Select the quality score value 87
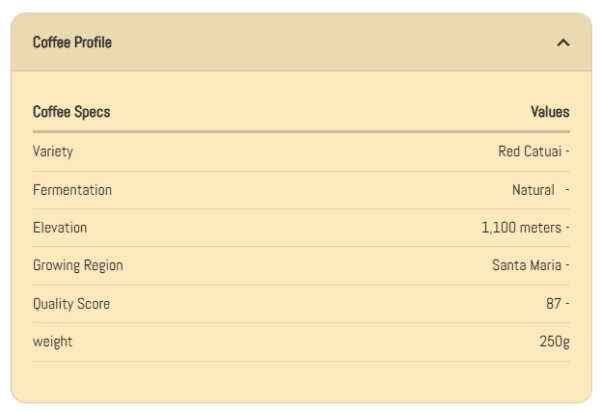Screen dimensions: 600x411 click(x=551, y=304)
